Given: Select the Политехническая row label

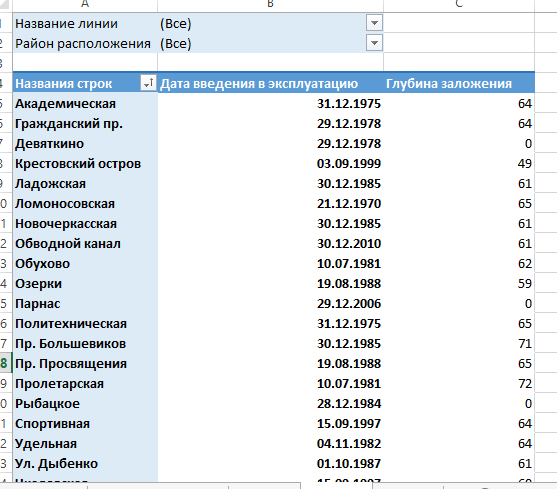Looking at the screenshot, I should tap(85, 324).
